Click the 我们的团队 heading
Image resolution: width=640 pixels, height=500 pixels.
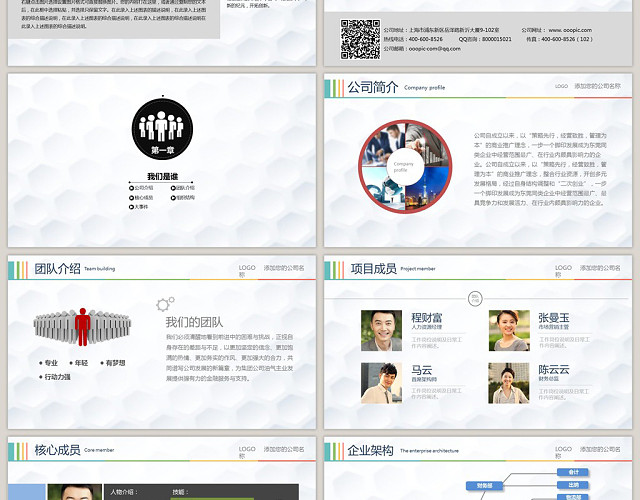(x=194, y=322)
